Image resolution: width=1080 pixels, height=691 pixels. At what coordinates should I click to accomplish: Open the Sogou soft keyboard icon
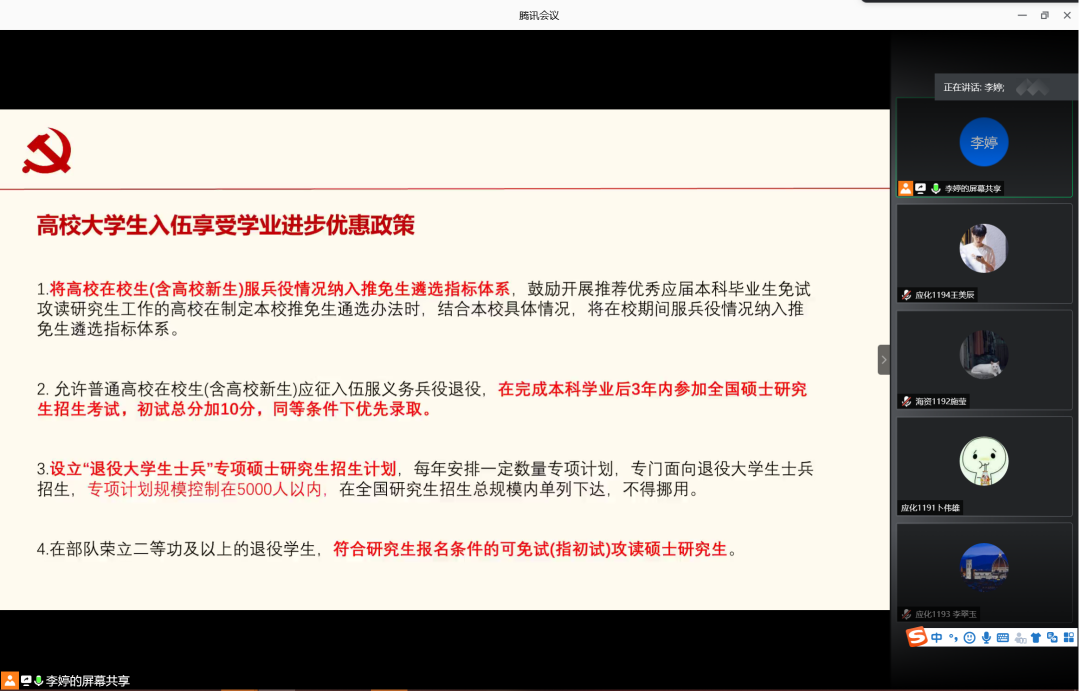1003,638
